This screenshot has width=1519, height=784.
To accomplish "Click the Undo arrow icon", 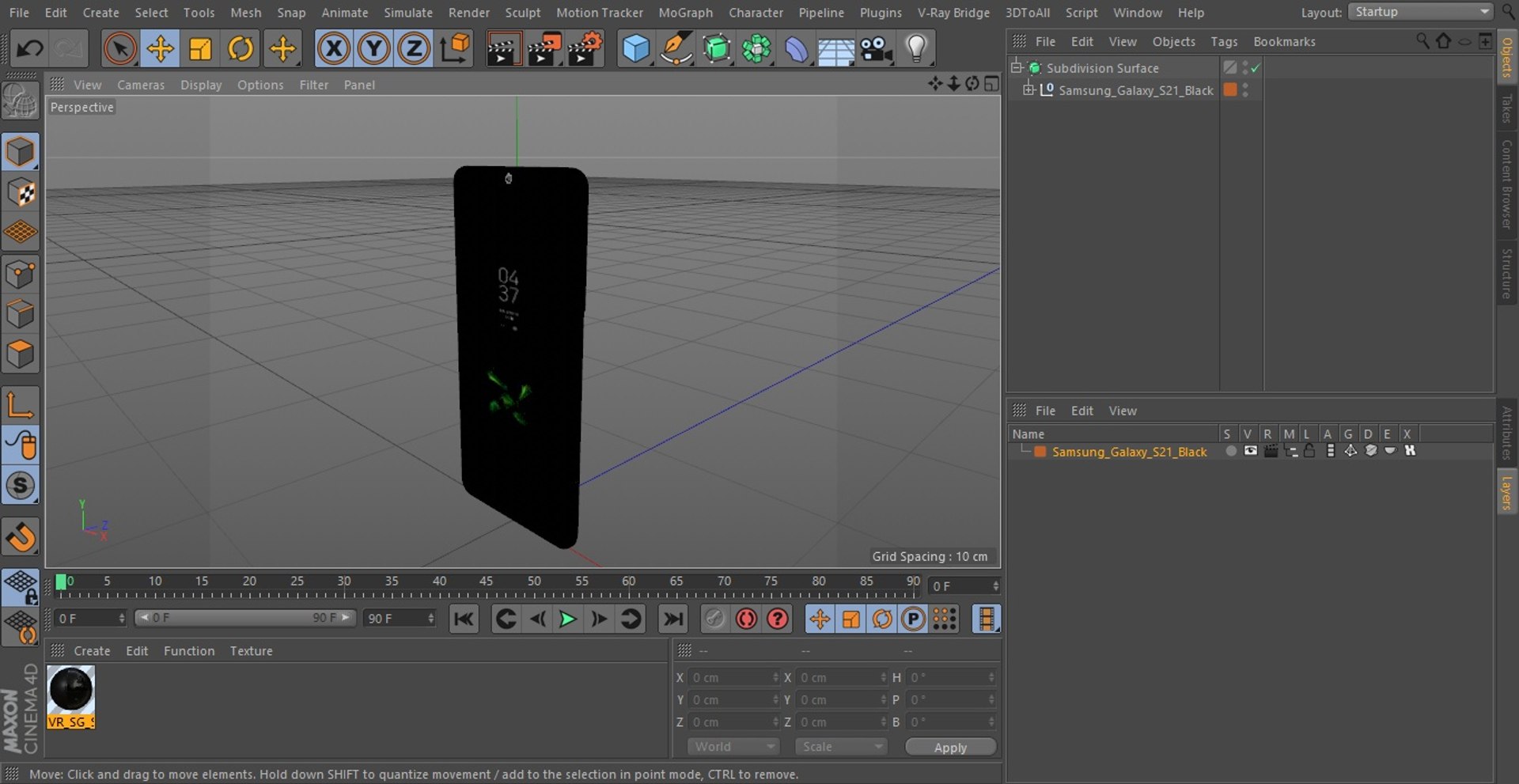I will [29, 49].
